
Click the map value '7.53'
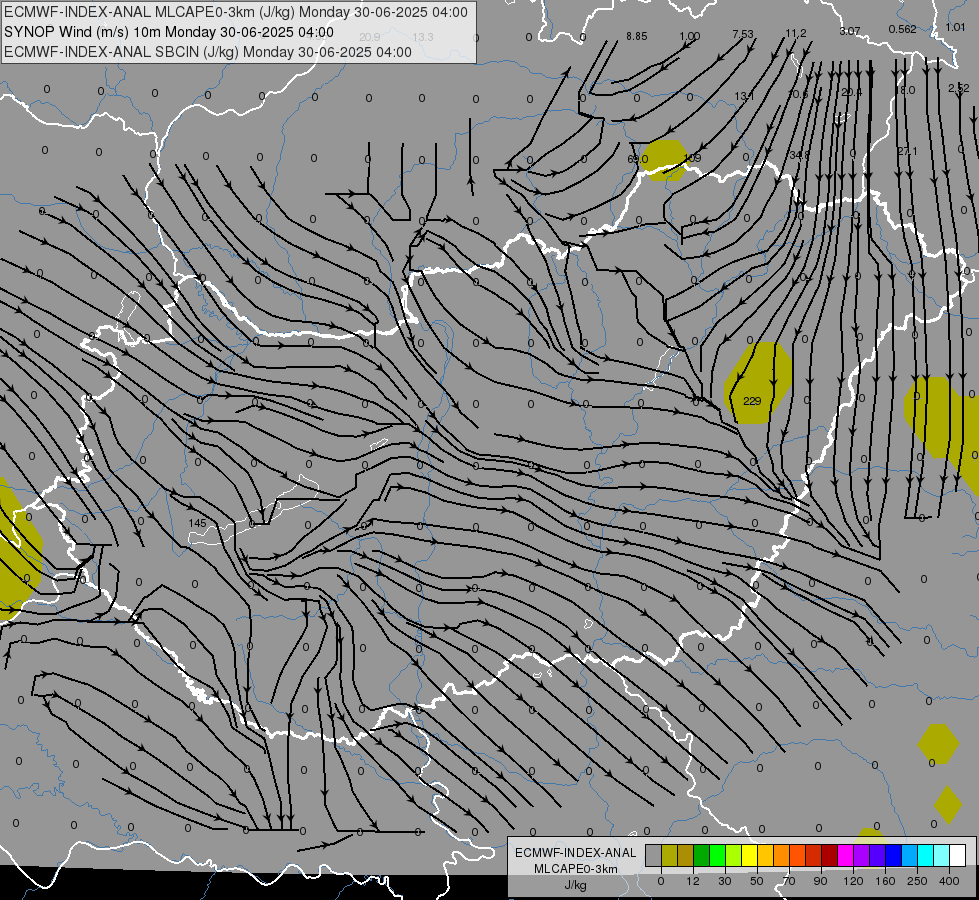point(743,34)
